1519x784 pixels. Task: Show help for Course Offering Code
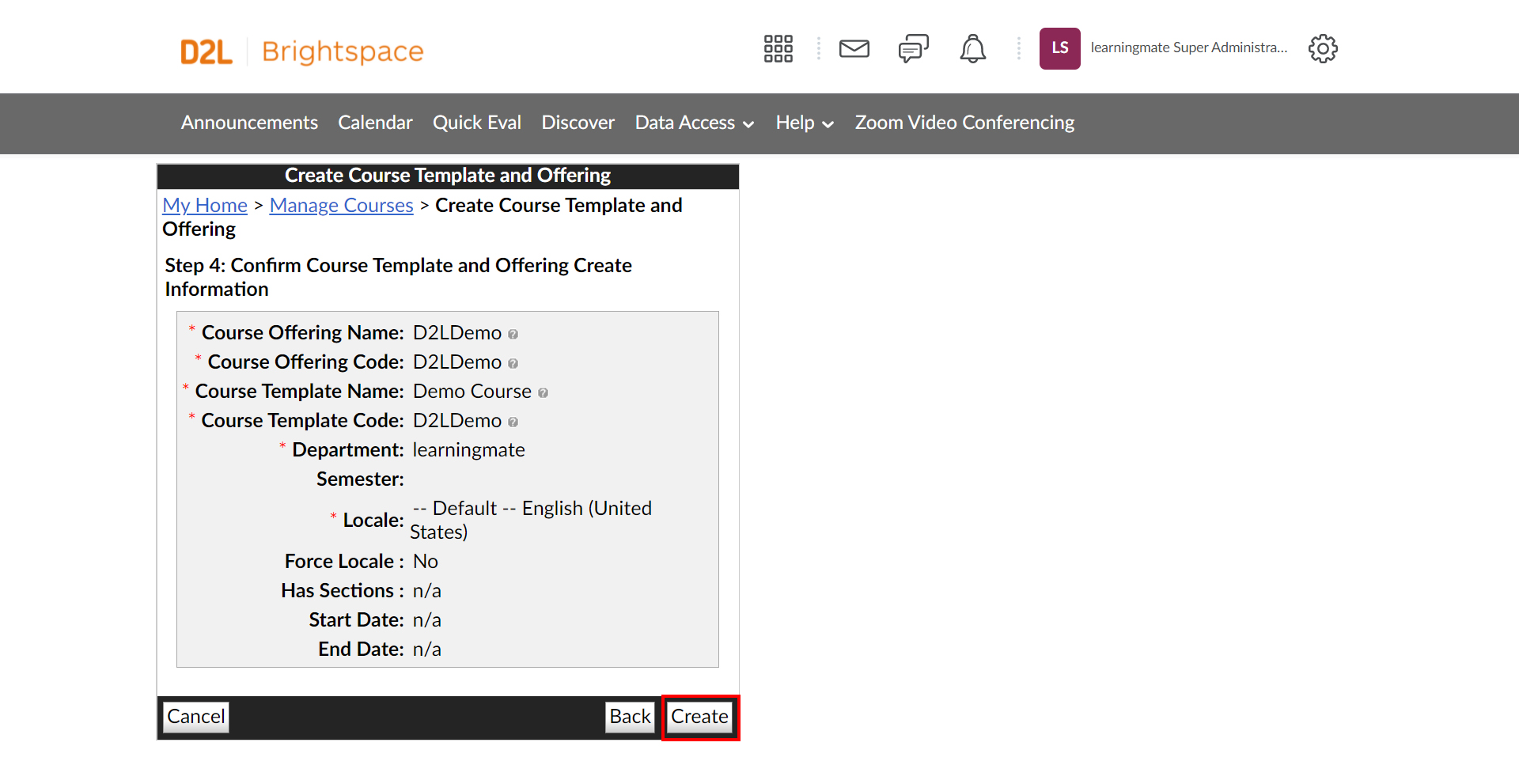[x=513, y=364]
